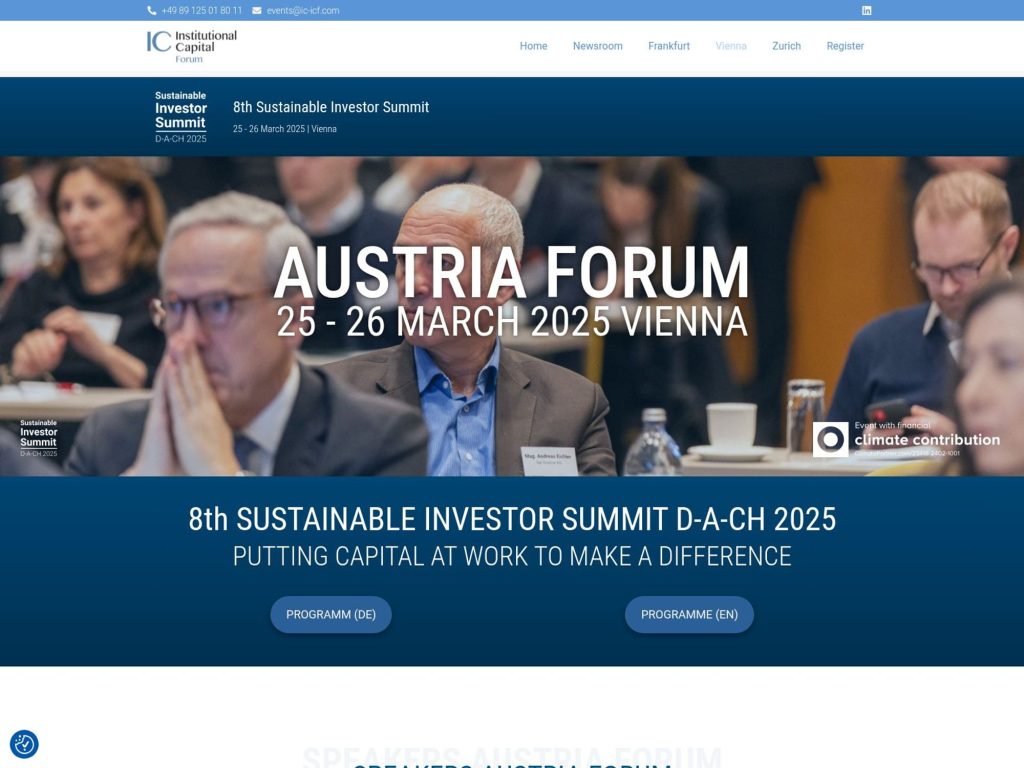Viewport: 1024px width, 768px height.
Task: Click the 8th Sustainable Investor Summit banner heading
Action: click(x=330, y=107)
